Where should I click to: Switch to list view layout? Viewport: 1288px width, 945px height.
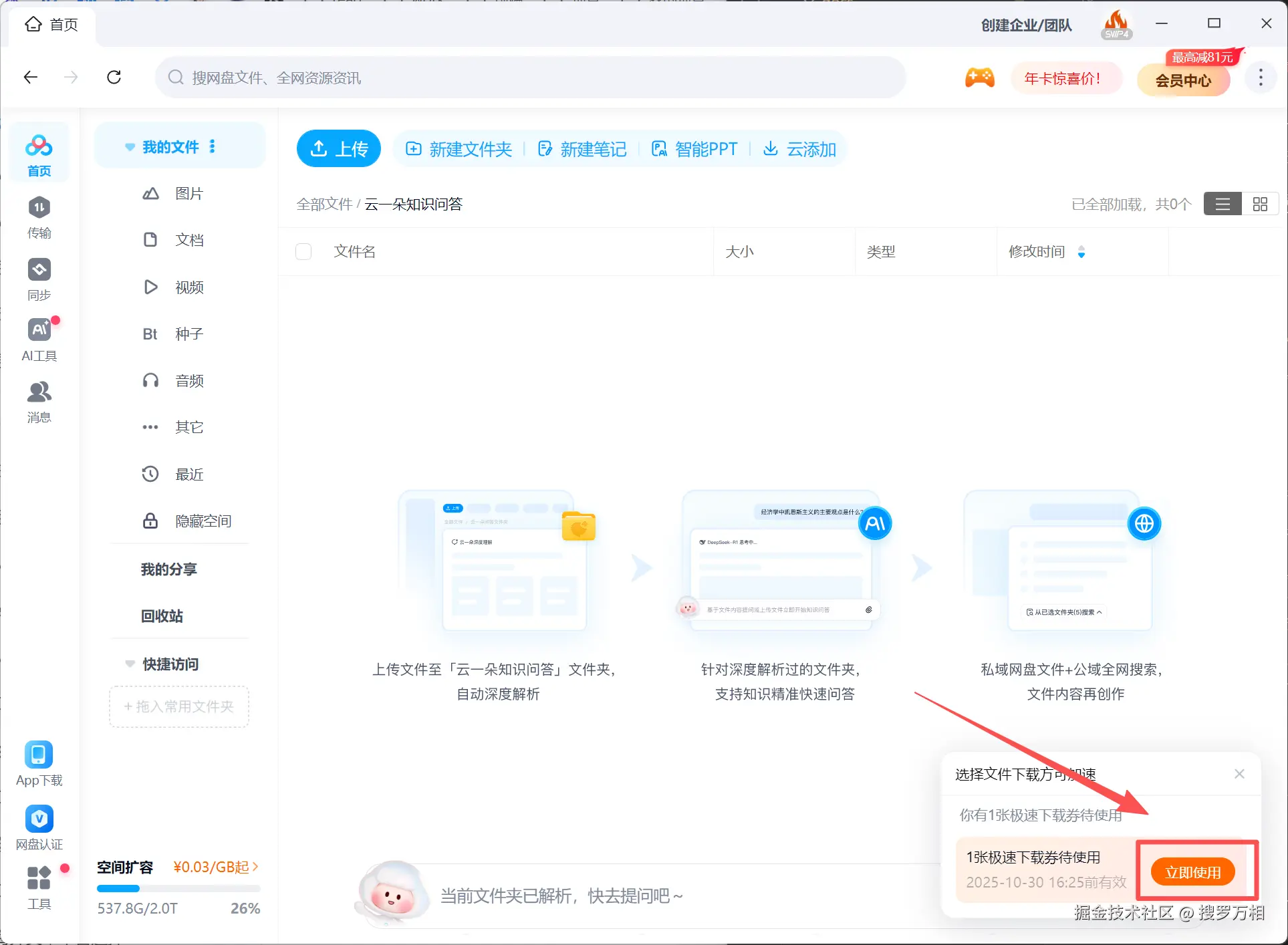[1222, 205]
